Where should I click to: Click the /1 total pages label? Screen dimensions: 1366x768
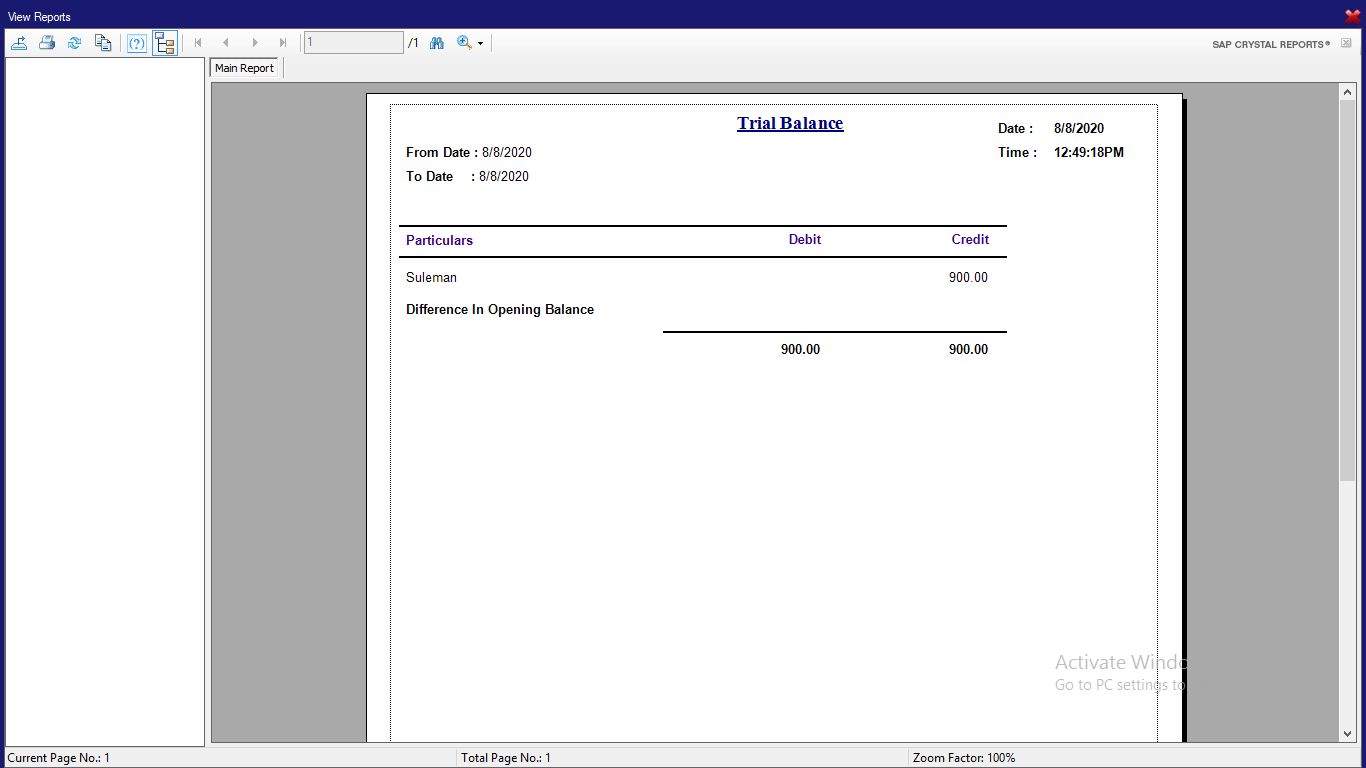click(x=414, y=43)
